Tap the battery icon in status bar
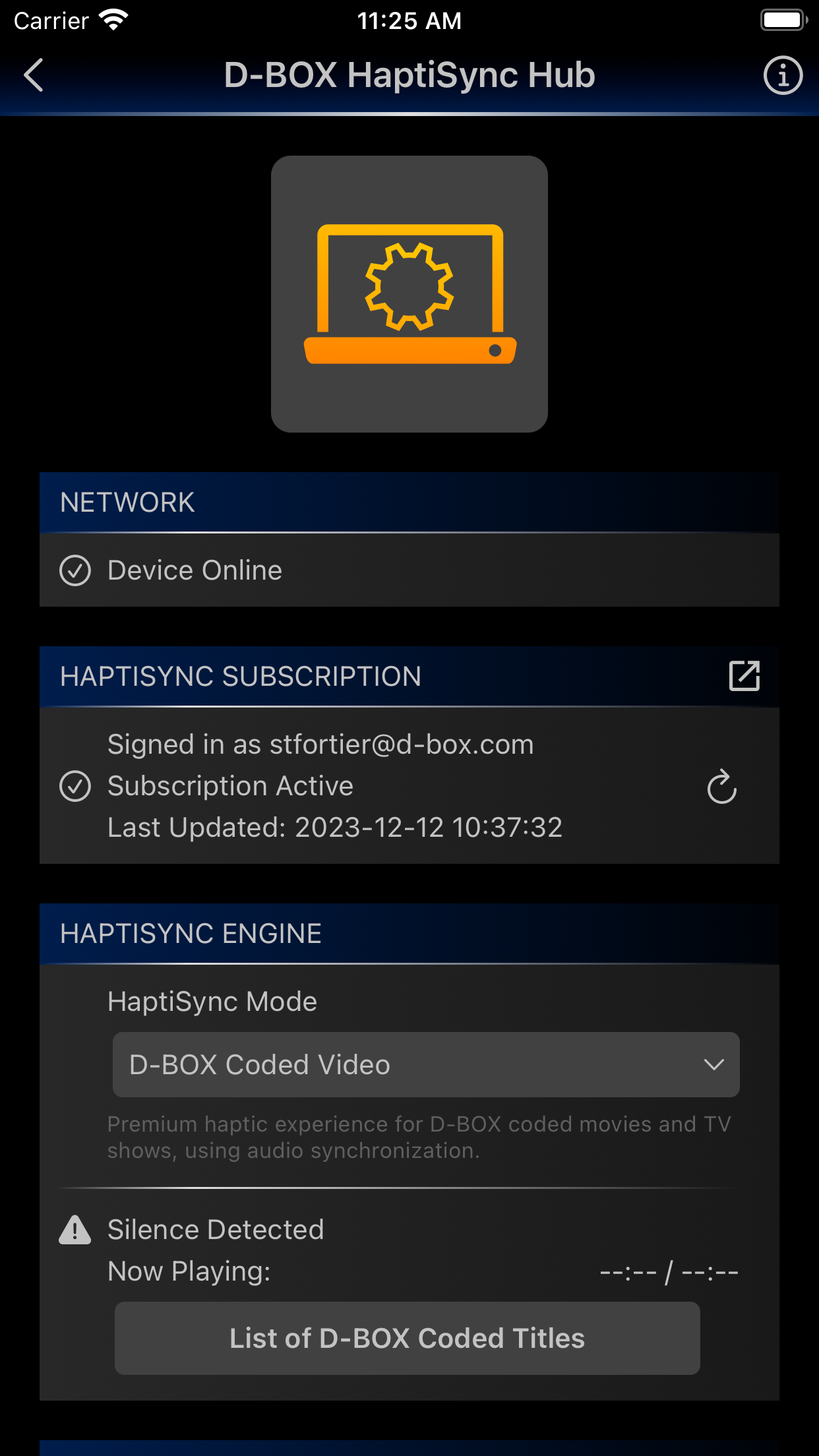Image resolution: width=819 pixels, height=1456 pixels. click(784, 20)
